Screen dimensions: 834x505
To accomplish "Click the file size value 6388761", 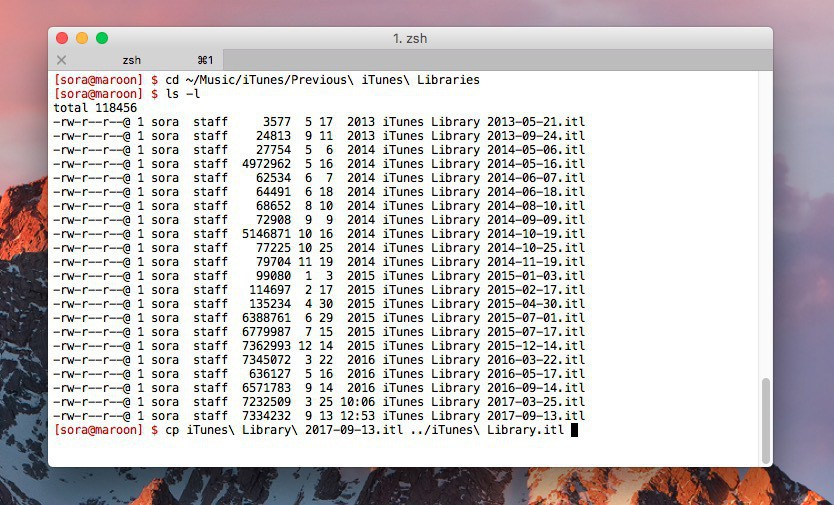I will (266, 318).
